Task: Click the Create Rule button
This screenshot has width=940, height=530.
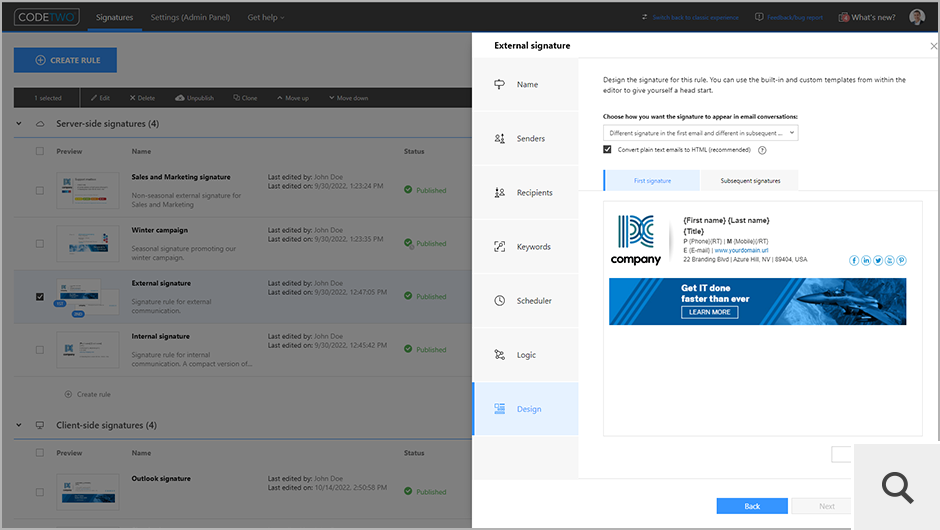Action: coord(65,60)
